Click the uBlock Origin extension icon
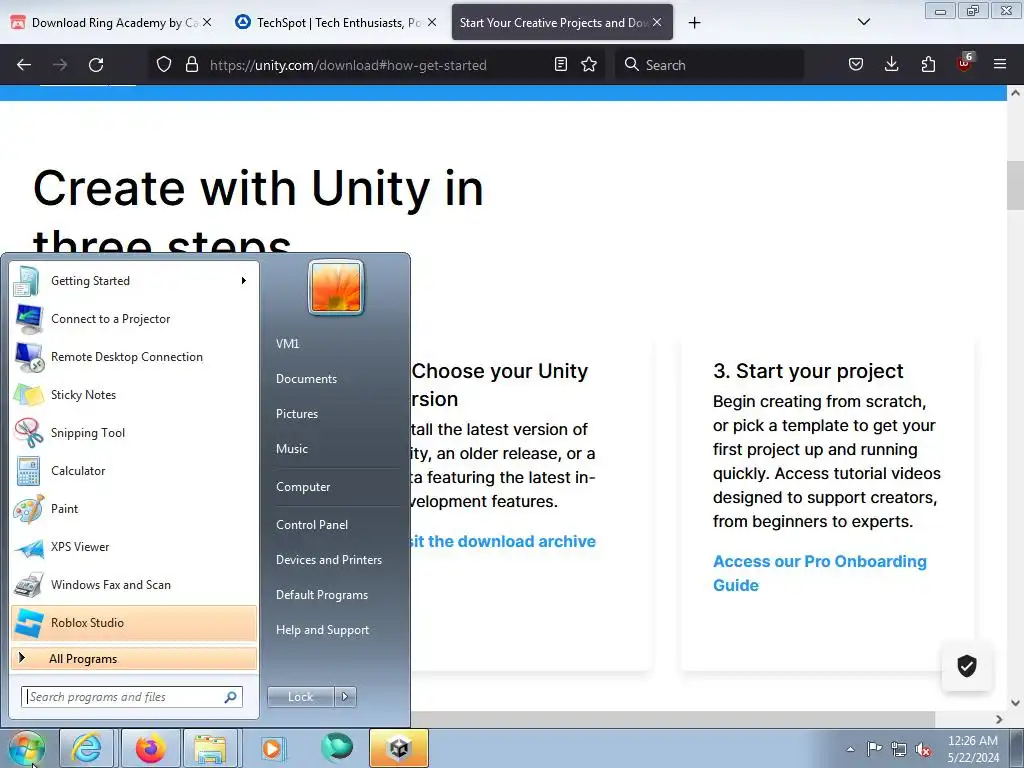 pos(965,63)
